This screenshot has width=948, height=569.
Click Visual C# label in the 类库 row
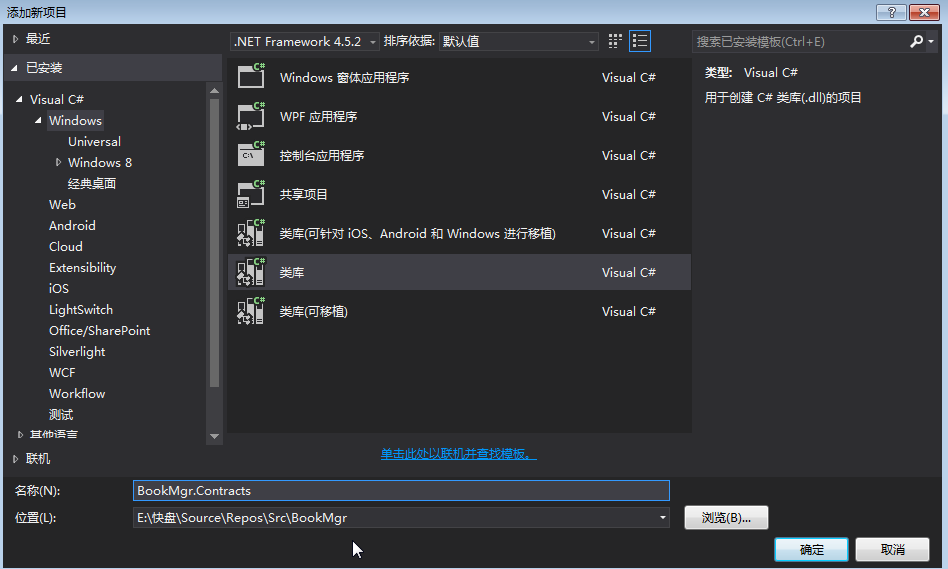[x=629, y=272]
